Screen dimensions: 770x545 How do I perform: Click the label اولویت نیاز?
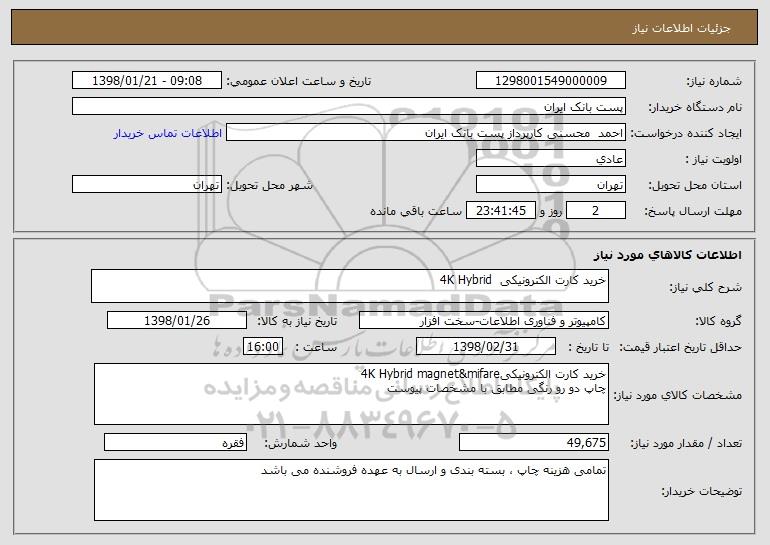714,159
